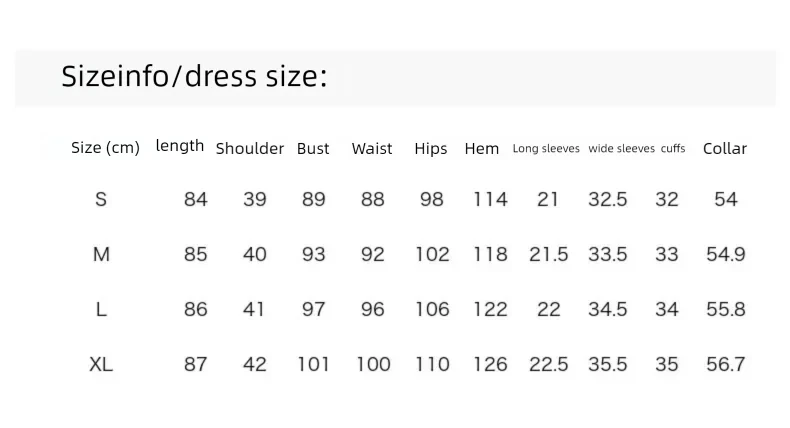The height and width of the screenshot is (428, 790).
Task: Select the "Long sleeves" column header
Action: (x=546, y=149)
